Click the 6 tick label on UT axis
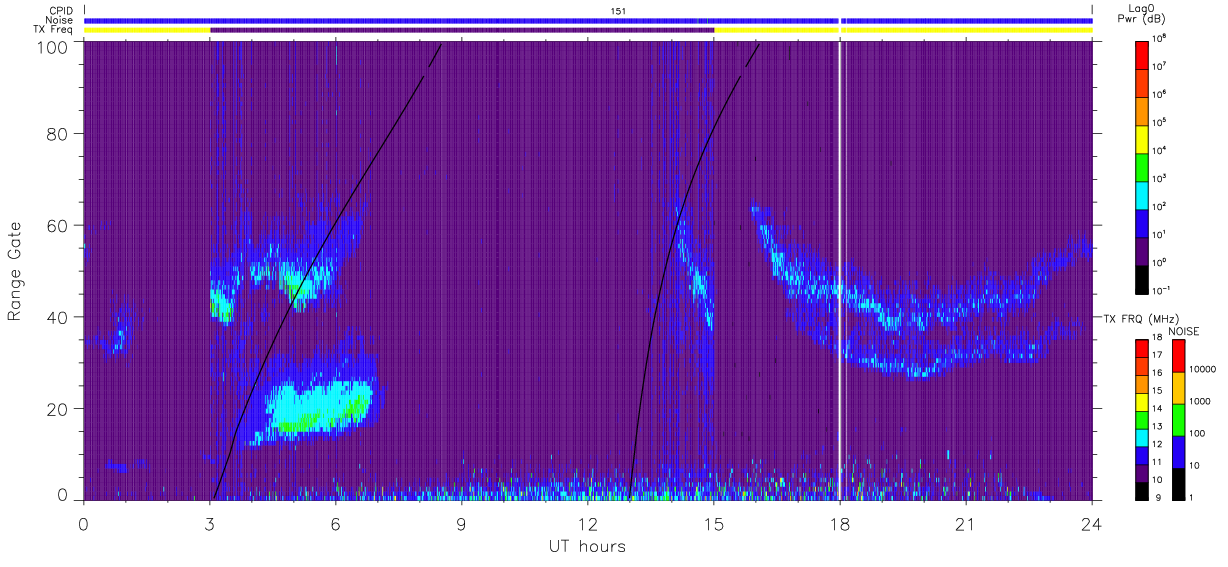 [336, 524]
